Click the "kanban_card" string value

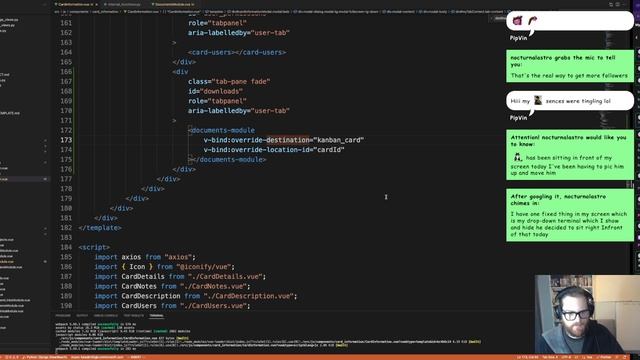338,140
